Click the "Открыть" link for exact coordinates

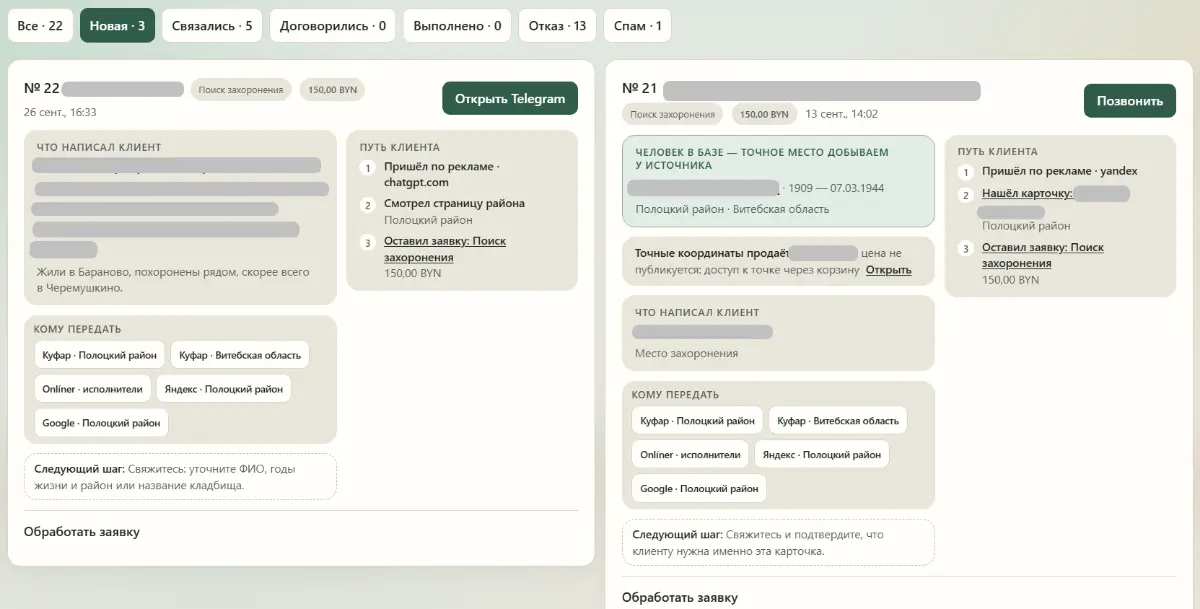point(889,270)
